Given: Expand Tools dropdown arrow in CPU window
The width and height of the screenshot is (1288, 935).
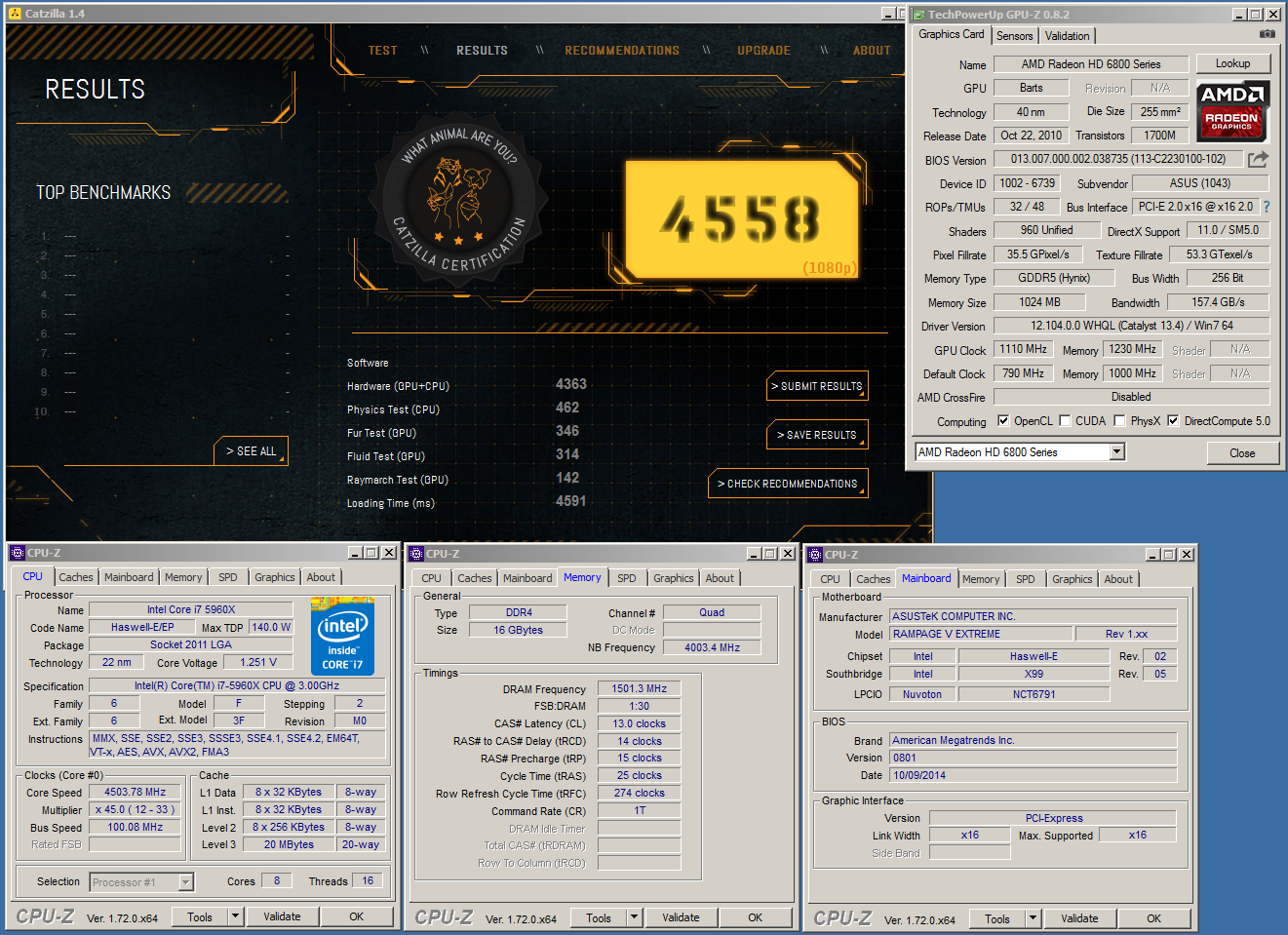Looking at the screenshot, I should click(x=235, y=916).
